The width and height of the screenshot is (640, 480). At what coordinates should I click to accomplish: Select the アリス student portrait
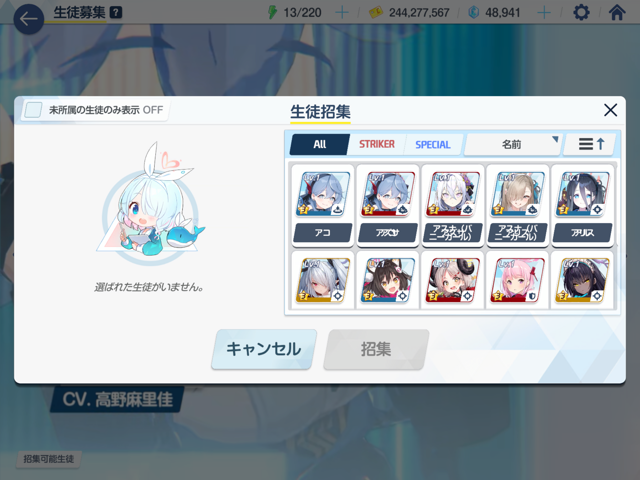[582, 205]
